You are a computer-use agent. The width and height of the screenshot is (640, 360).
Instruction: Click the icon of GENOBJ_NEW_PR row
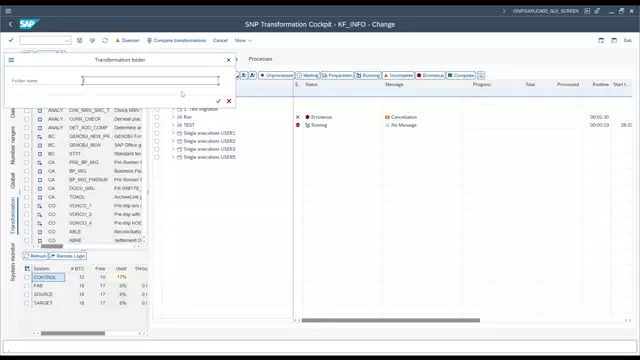(40, 136)
